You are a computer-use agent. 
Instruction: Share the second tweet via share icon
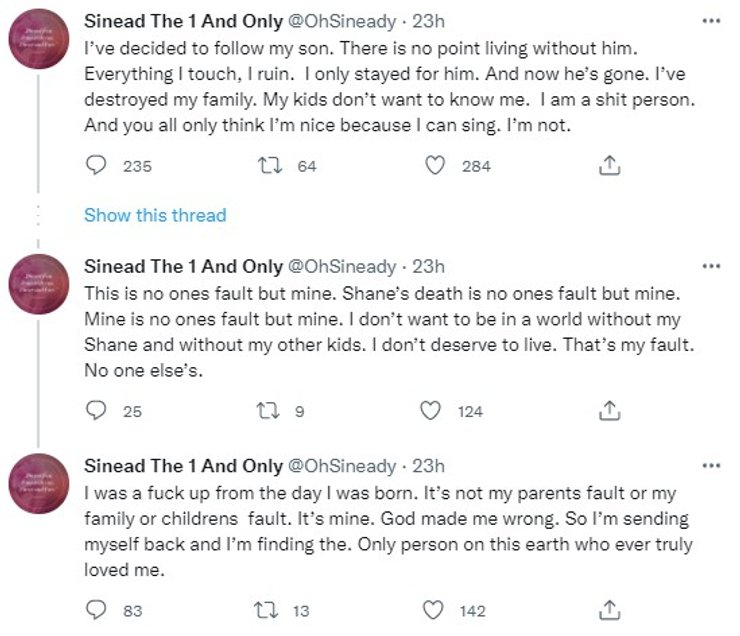coord(609,410)
